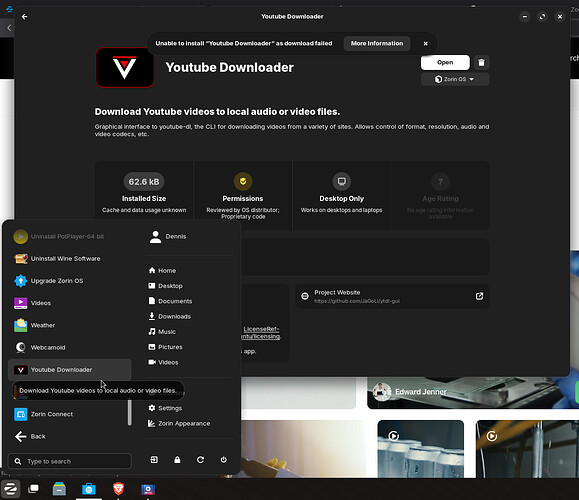Click Edward Jenner profile in the browser
The height and width of the screenshot is (500, 579).
pos(410,392)
